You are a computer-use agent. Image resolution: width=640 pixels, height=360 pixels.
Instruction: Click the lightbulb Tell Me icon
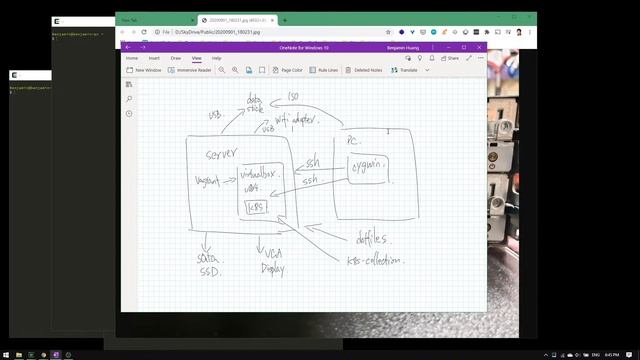420,58
